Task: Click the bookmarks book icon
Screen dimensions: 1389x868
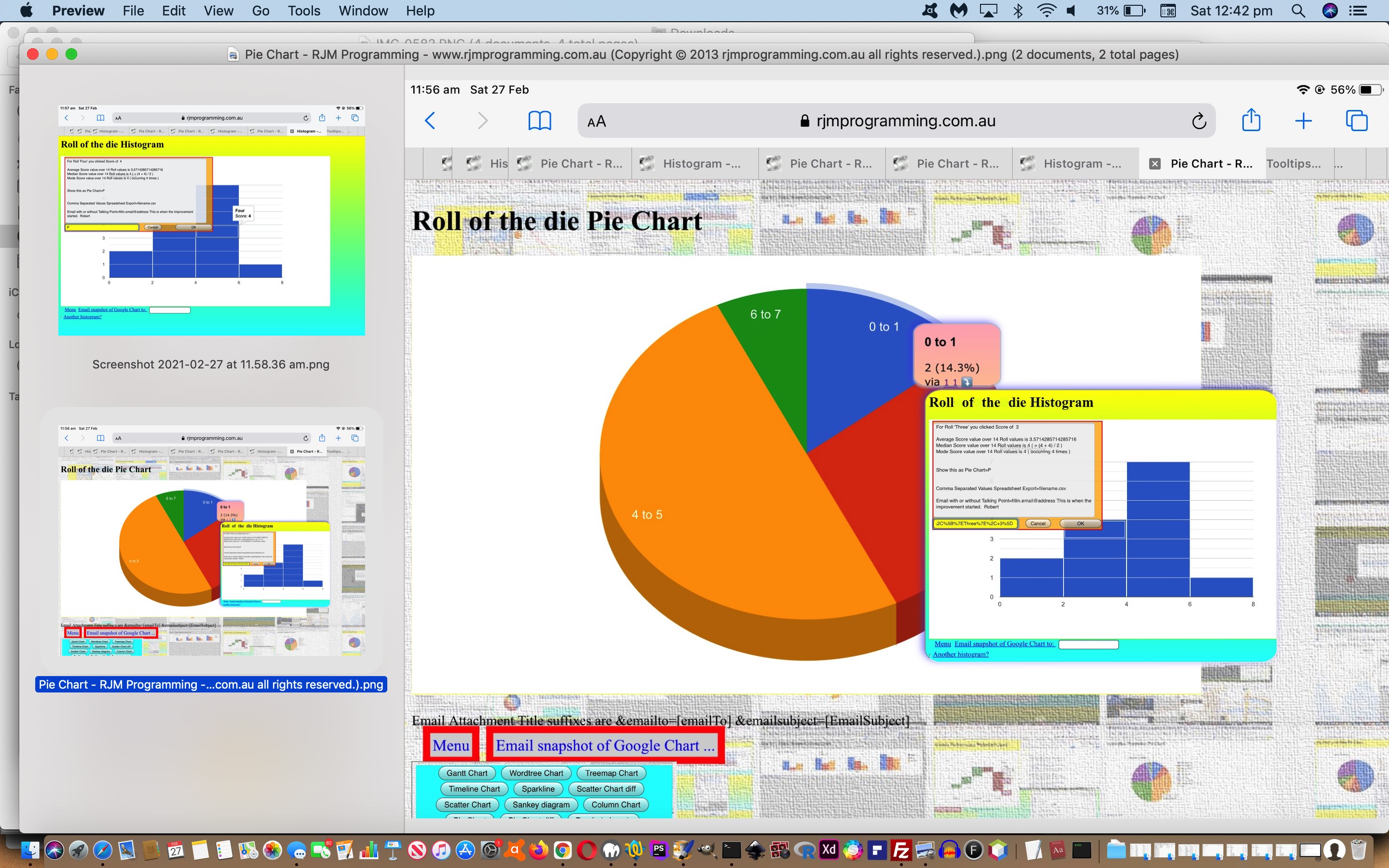Action: [539, 121]
